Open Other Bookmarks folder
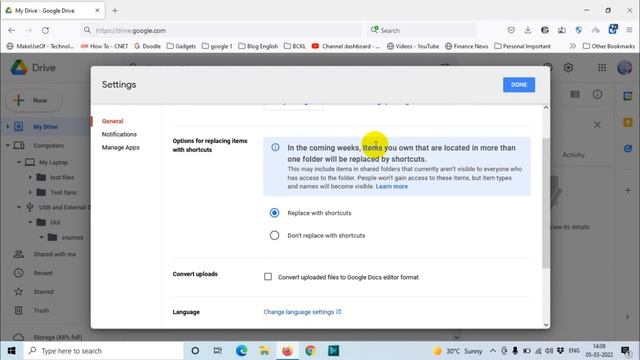 pyautogui.click(x=609, y=46)
